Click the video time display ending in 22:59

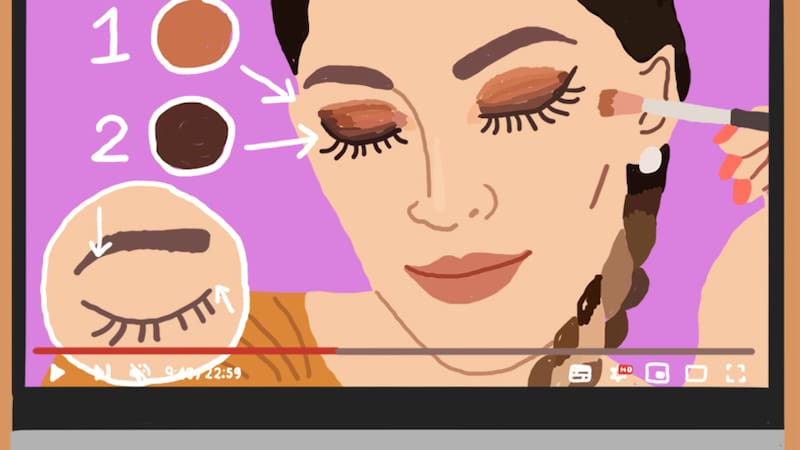pyautogui.click(x=204, y=373)
